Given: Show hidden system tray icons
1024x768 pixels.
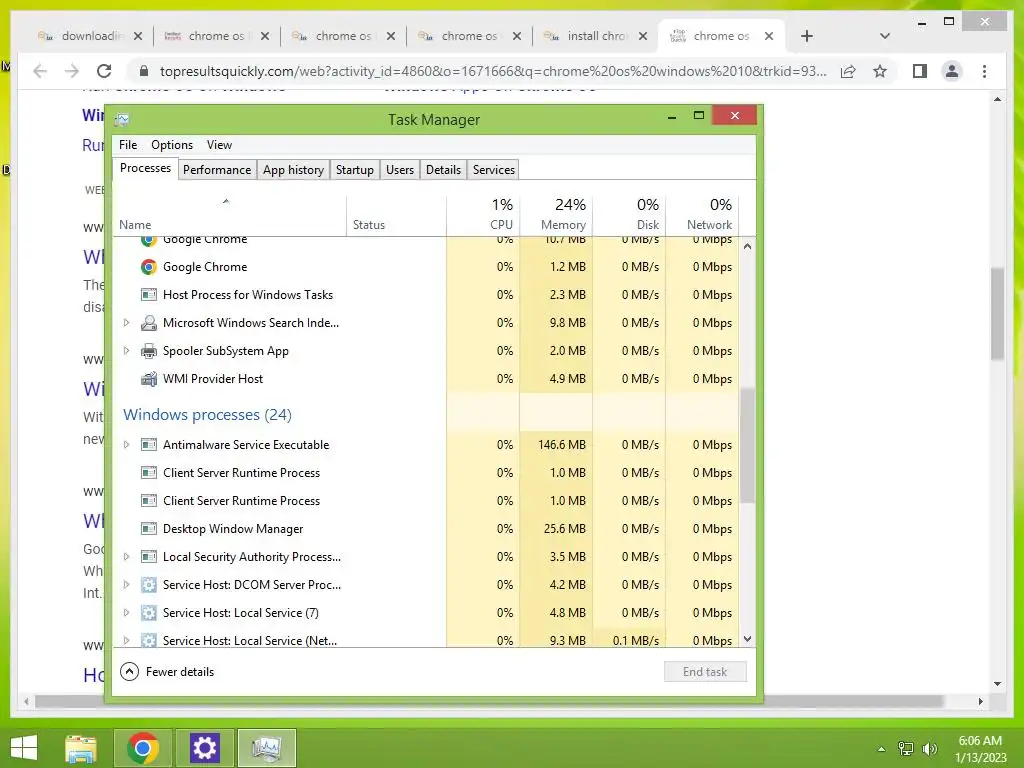Looking at the screenshot, I should click(882, 749).
